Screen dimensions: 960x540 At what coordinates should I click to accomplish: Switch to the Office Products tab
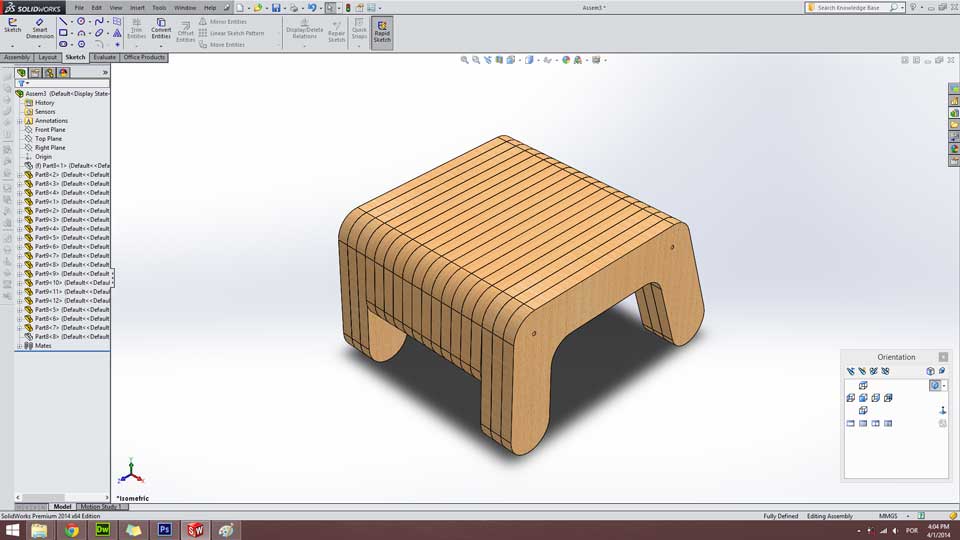coord(144,58)
